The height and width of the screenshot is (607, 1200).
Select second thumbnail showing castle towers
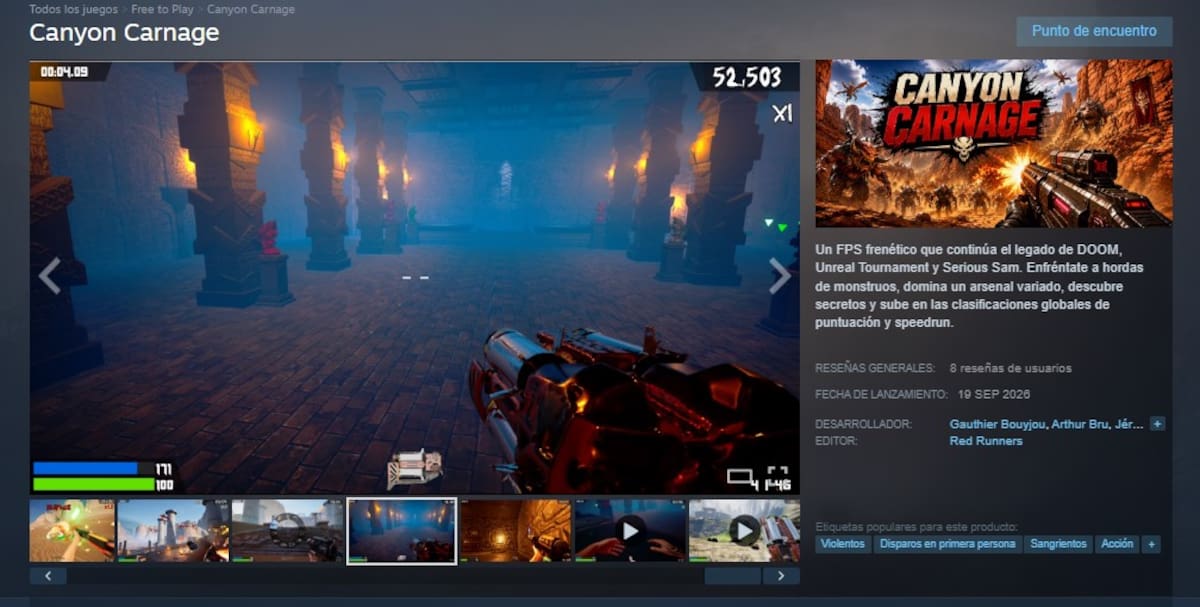[x=173, y=530]
